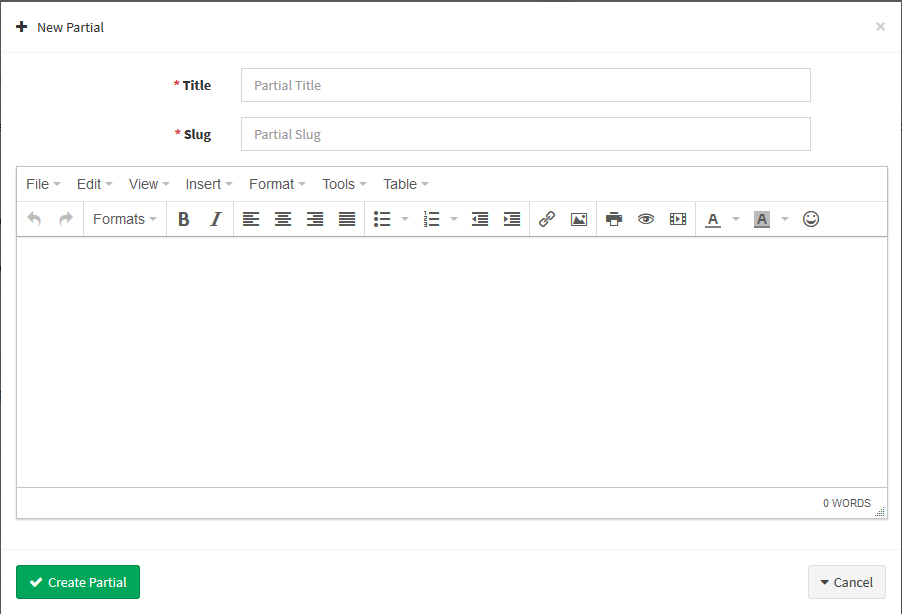Preview the content with eye icon
The image size is (902, 614).
tap(646, 219)
